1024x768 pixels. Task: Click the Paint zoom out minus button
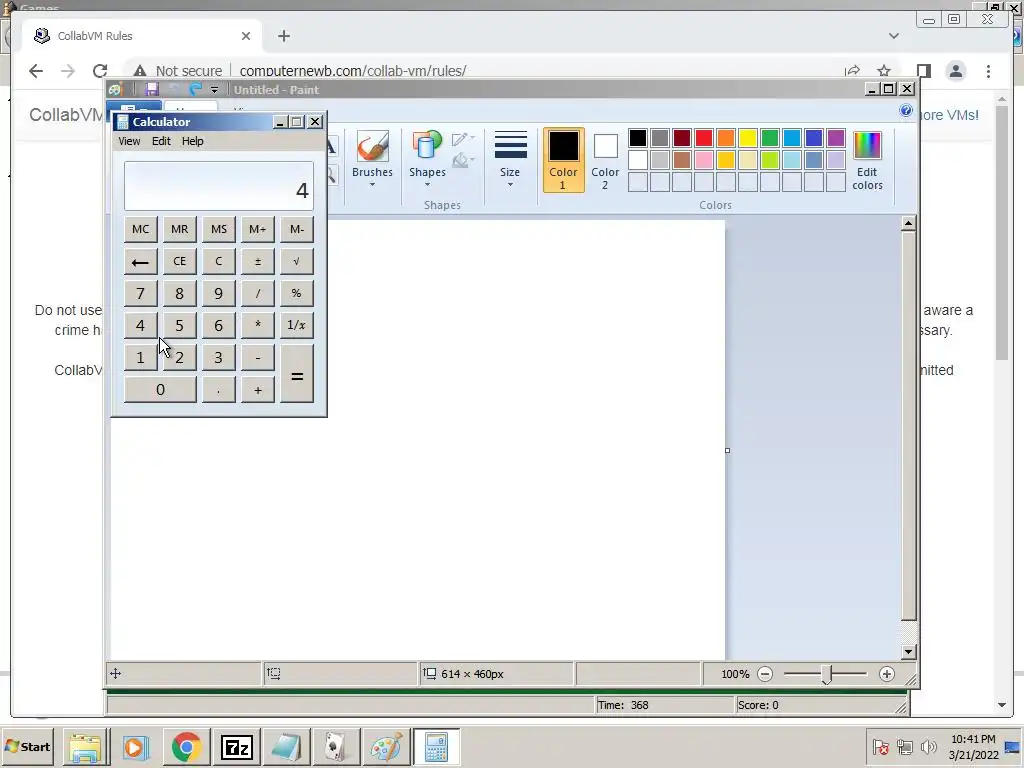(765, 674)
